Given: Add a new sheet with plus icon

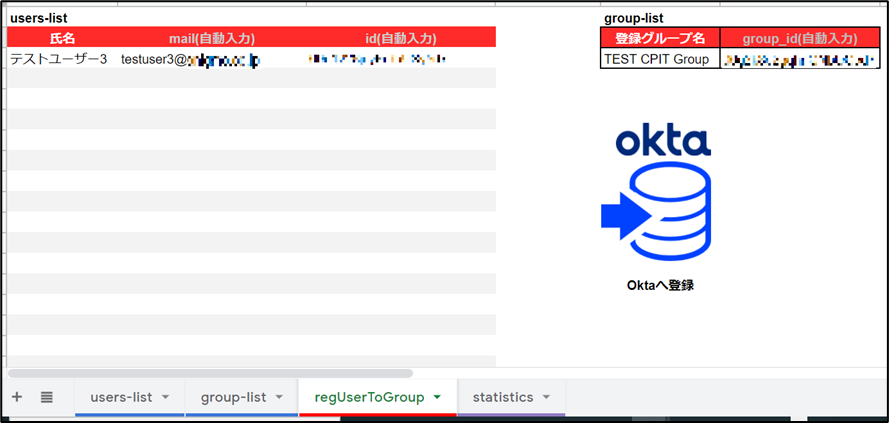Looking at the screenshot, I should click(17, 397).
